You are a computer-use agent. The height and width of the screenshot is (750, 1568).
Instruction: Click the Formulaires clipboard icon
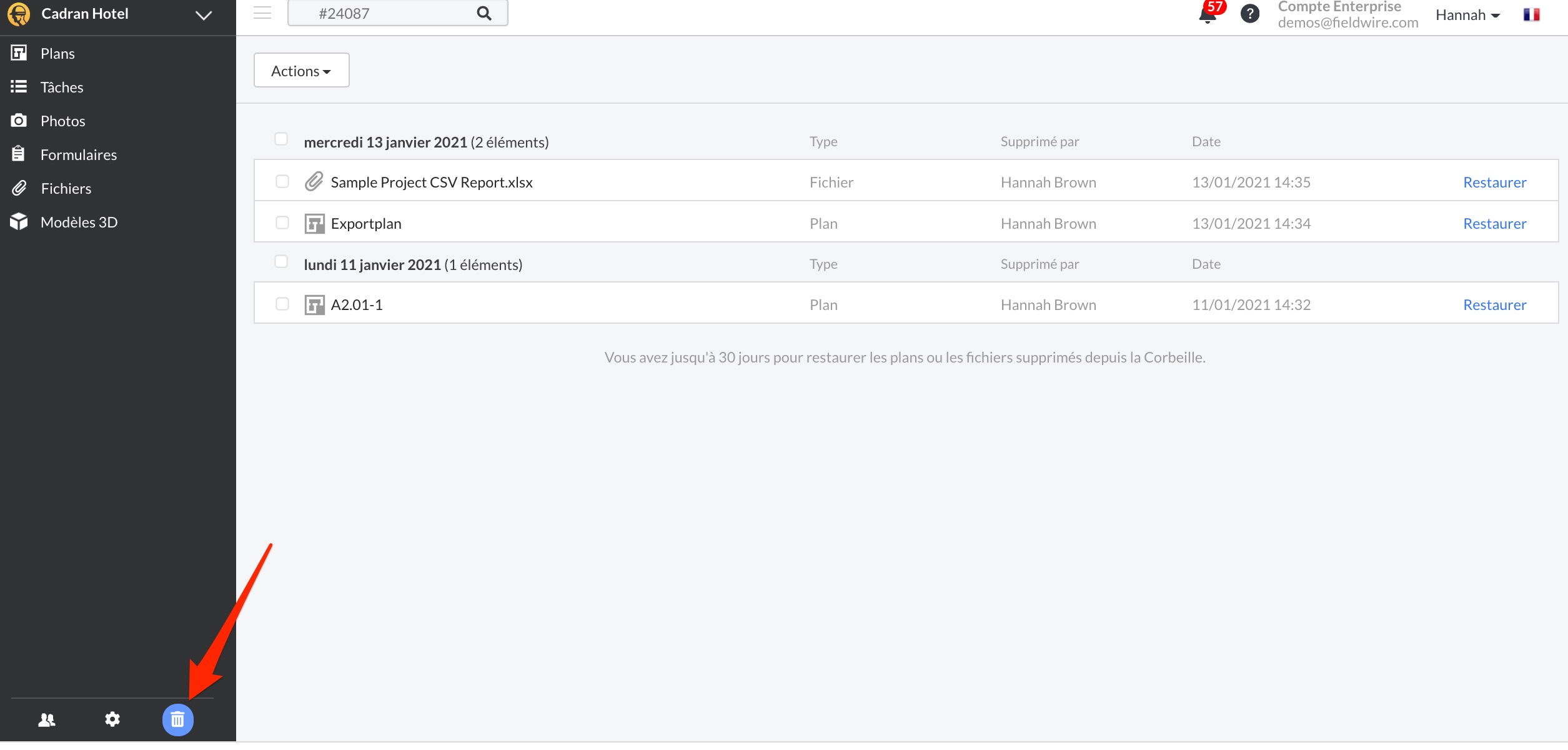[19, 154]
